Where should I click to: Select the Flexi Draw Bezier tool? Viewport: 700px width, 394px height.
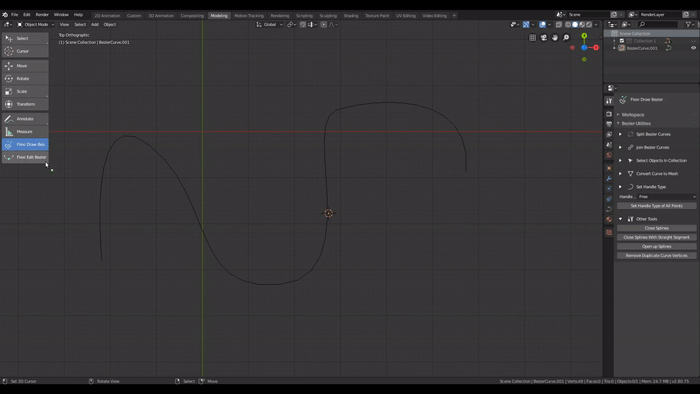(x=25, y=144)
